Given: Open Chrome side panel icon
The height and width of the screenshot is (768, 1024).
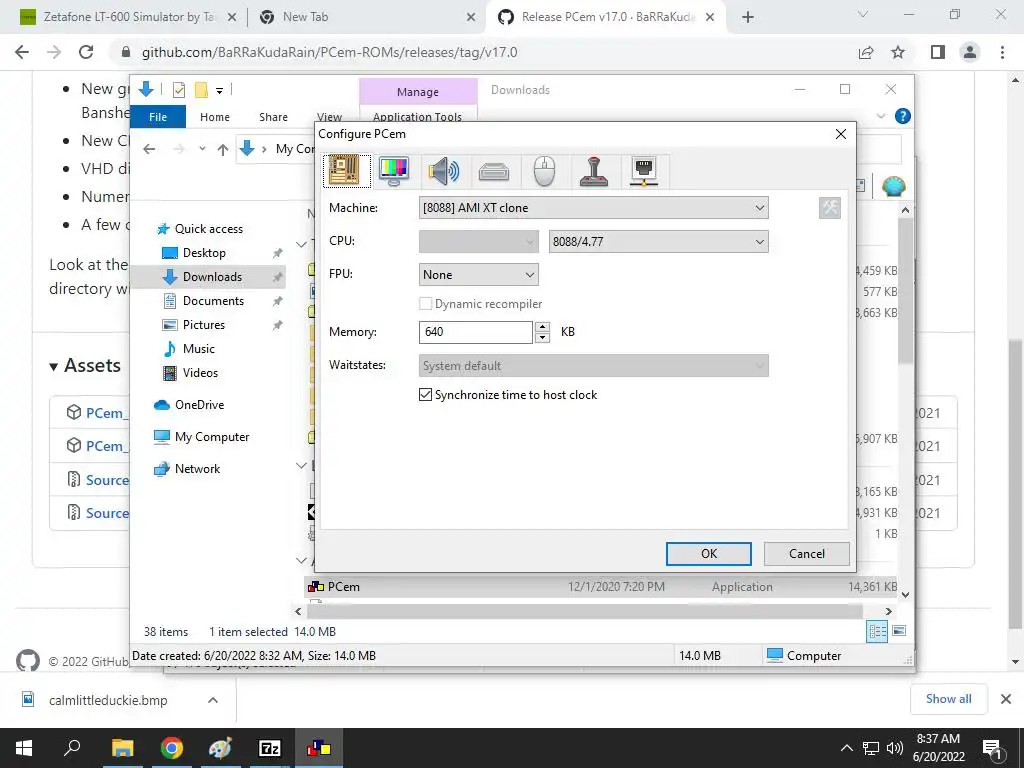Looking at the screenshot, I should pyautogui.click(x=938, y=52).
